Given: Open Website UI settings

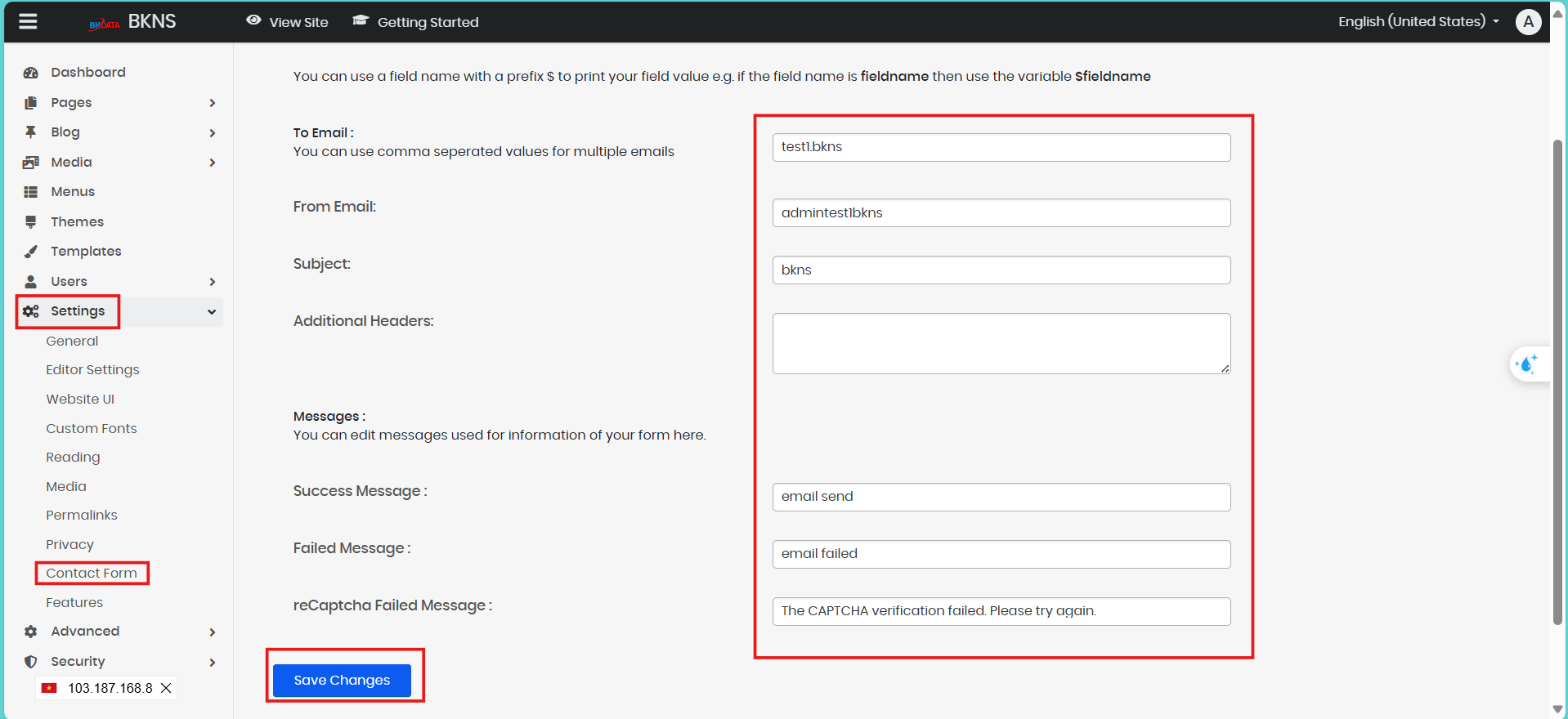Looking at the screenshot, I should (x=80, y=399).
